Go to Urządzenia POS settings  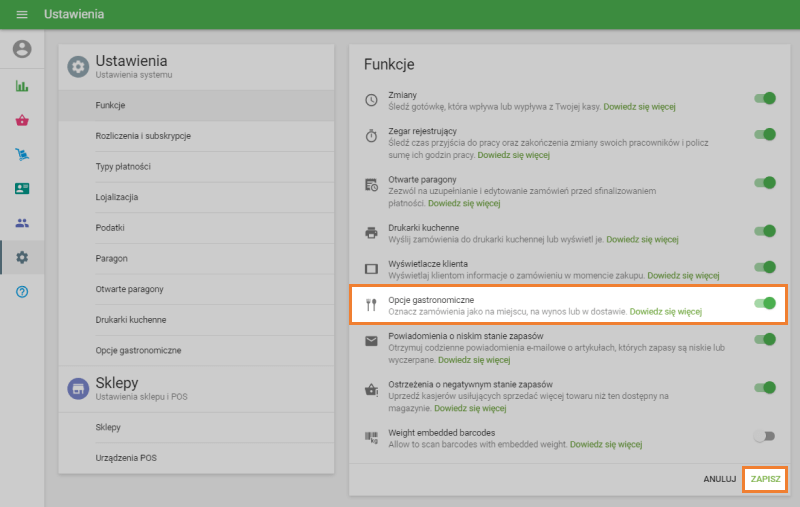(126, 458)
